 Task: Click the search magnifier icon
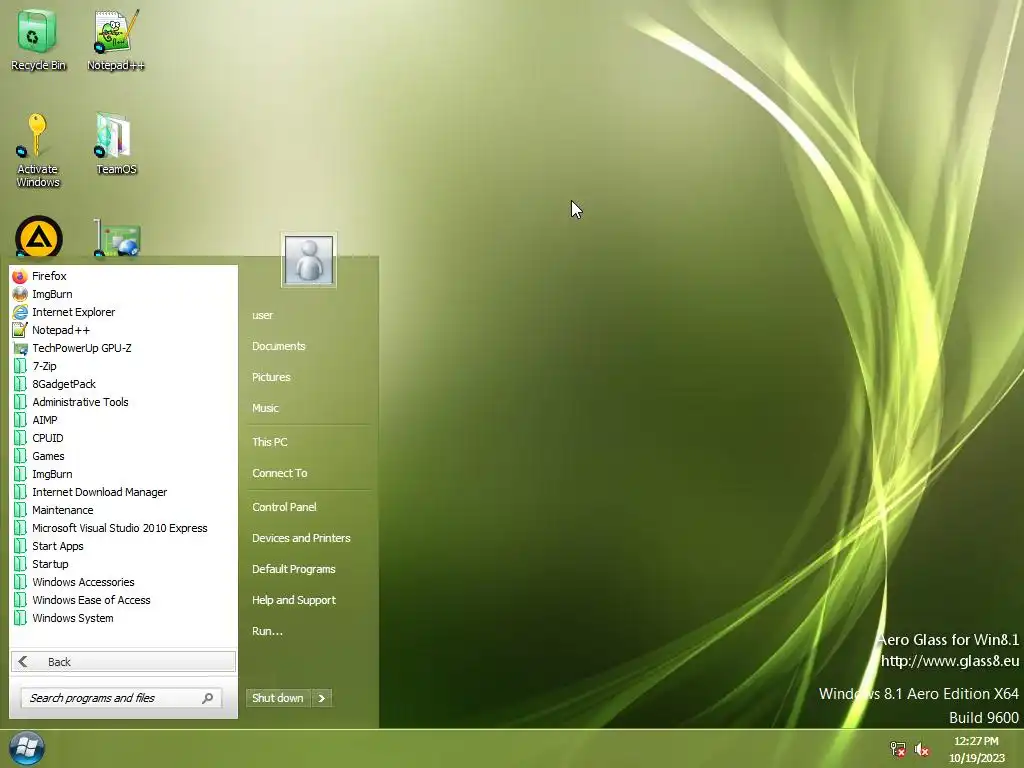point(208,698)
